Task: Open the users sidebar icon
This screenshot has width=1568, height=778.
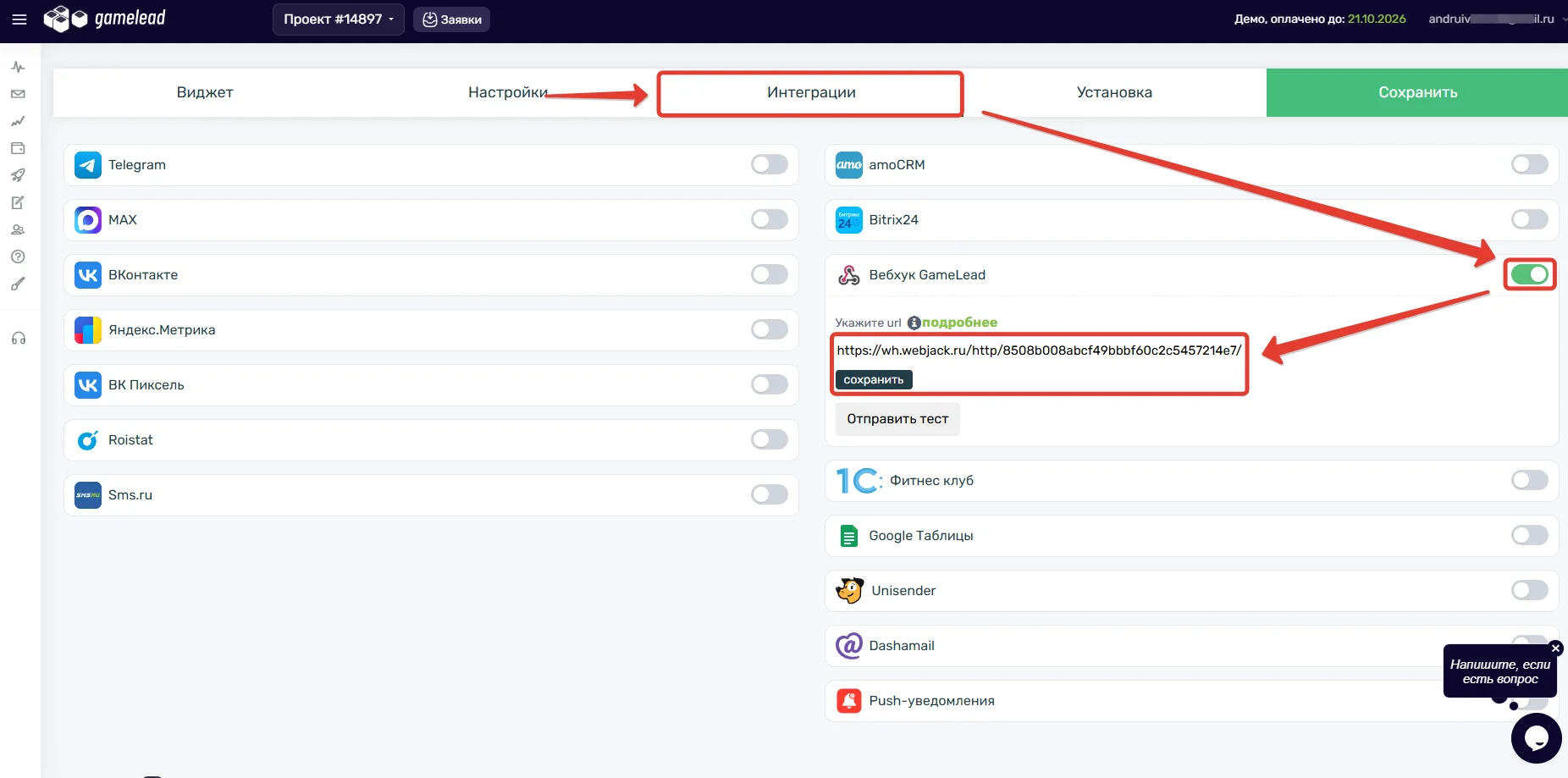Action: 18,229
